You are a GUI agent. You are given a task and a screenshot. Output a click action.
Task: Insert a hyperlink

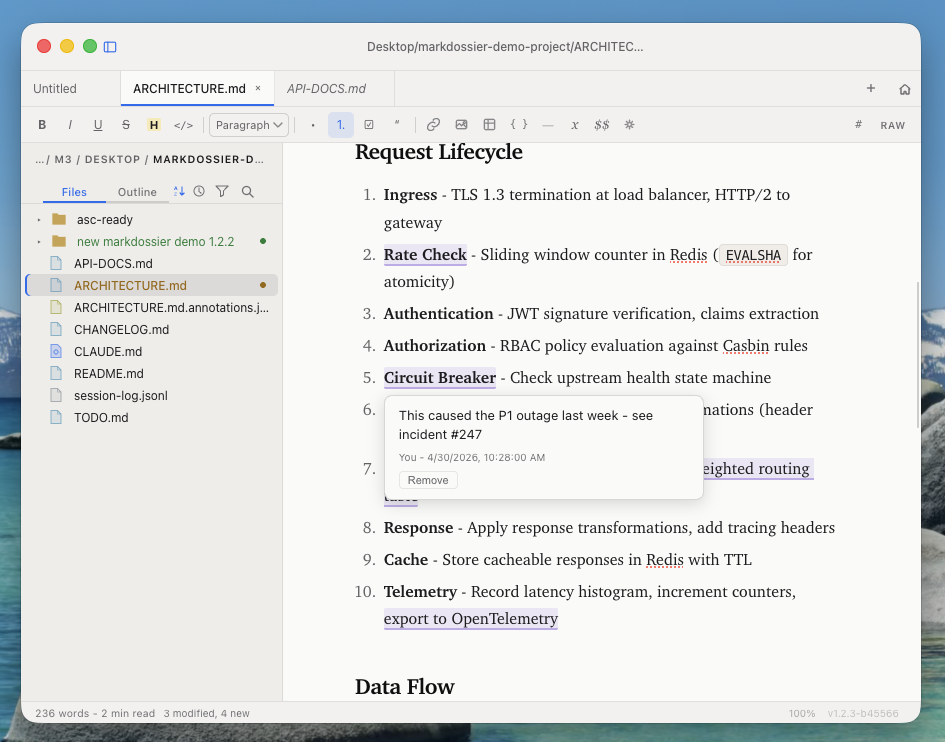click(x=433, y=125)
